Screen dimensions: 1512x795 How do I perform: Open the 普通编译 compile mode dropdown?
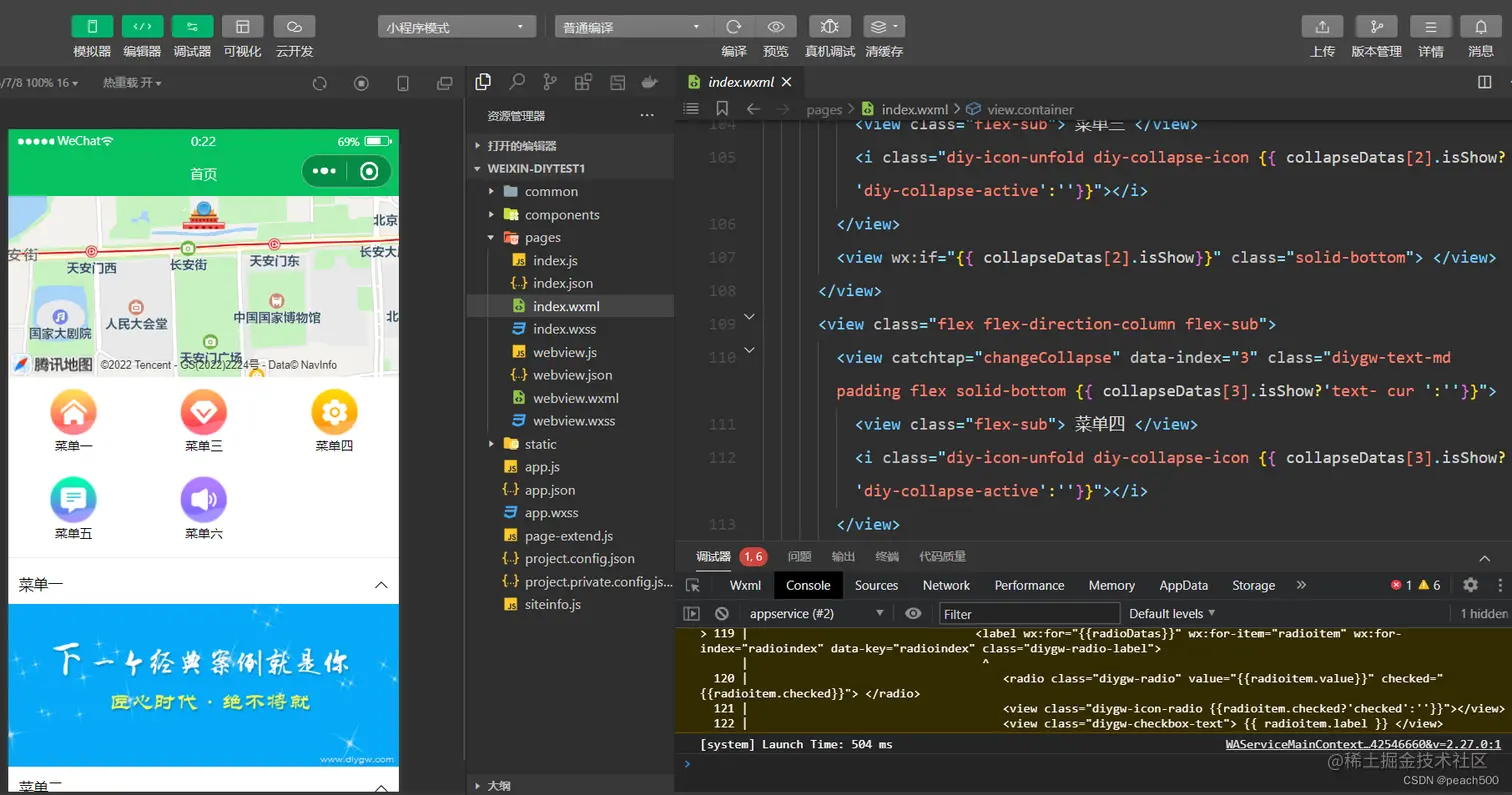click(633, 27)
